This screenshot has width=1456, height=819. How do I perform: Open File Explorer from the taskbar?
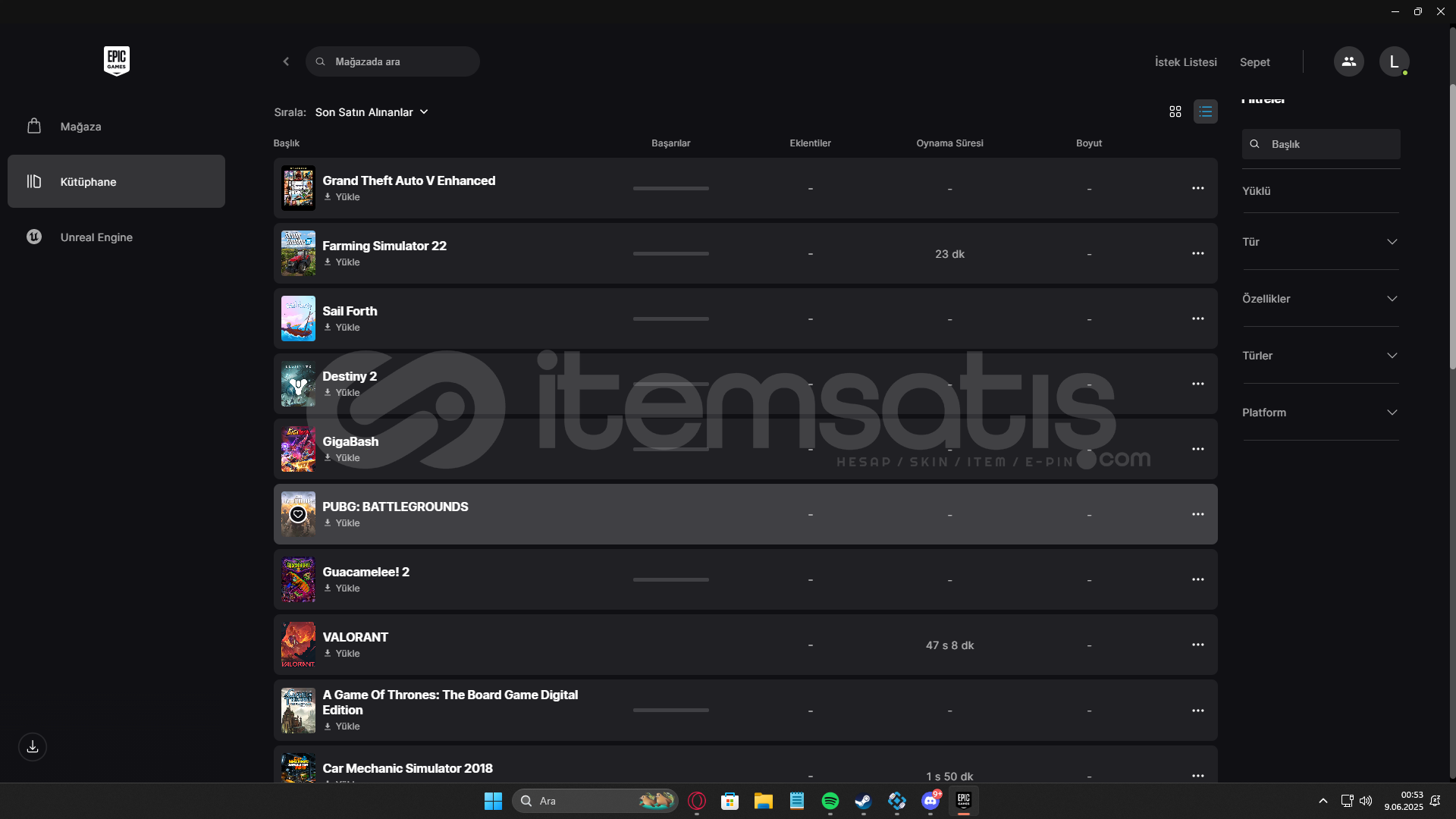764,801
